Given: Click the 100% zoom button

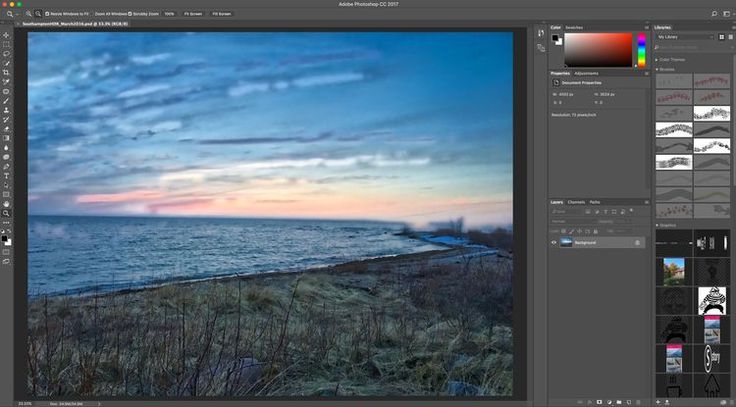Looking at the screenshot, I should (x=169, y=14).
